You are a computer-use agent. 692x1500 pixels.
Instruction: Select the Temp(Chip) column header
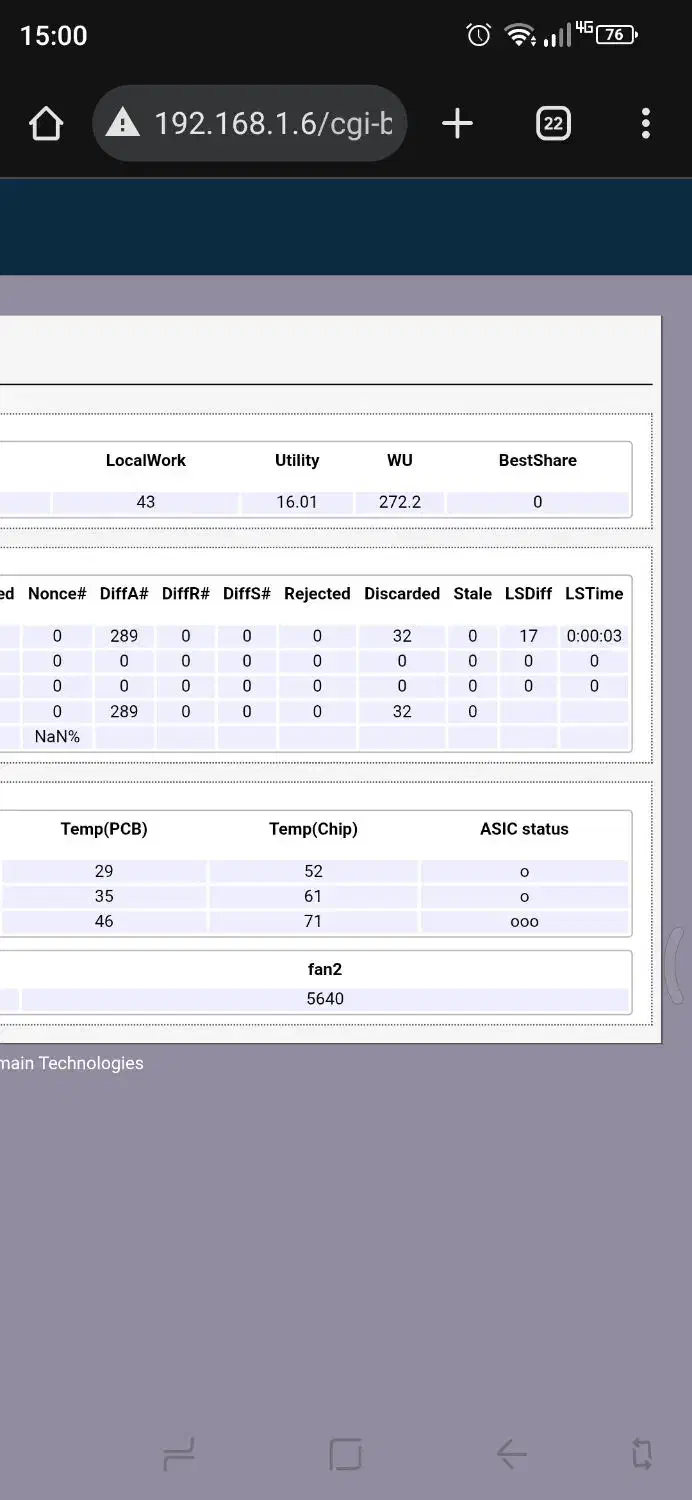point(313,829)
